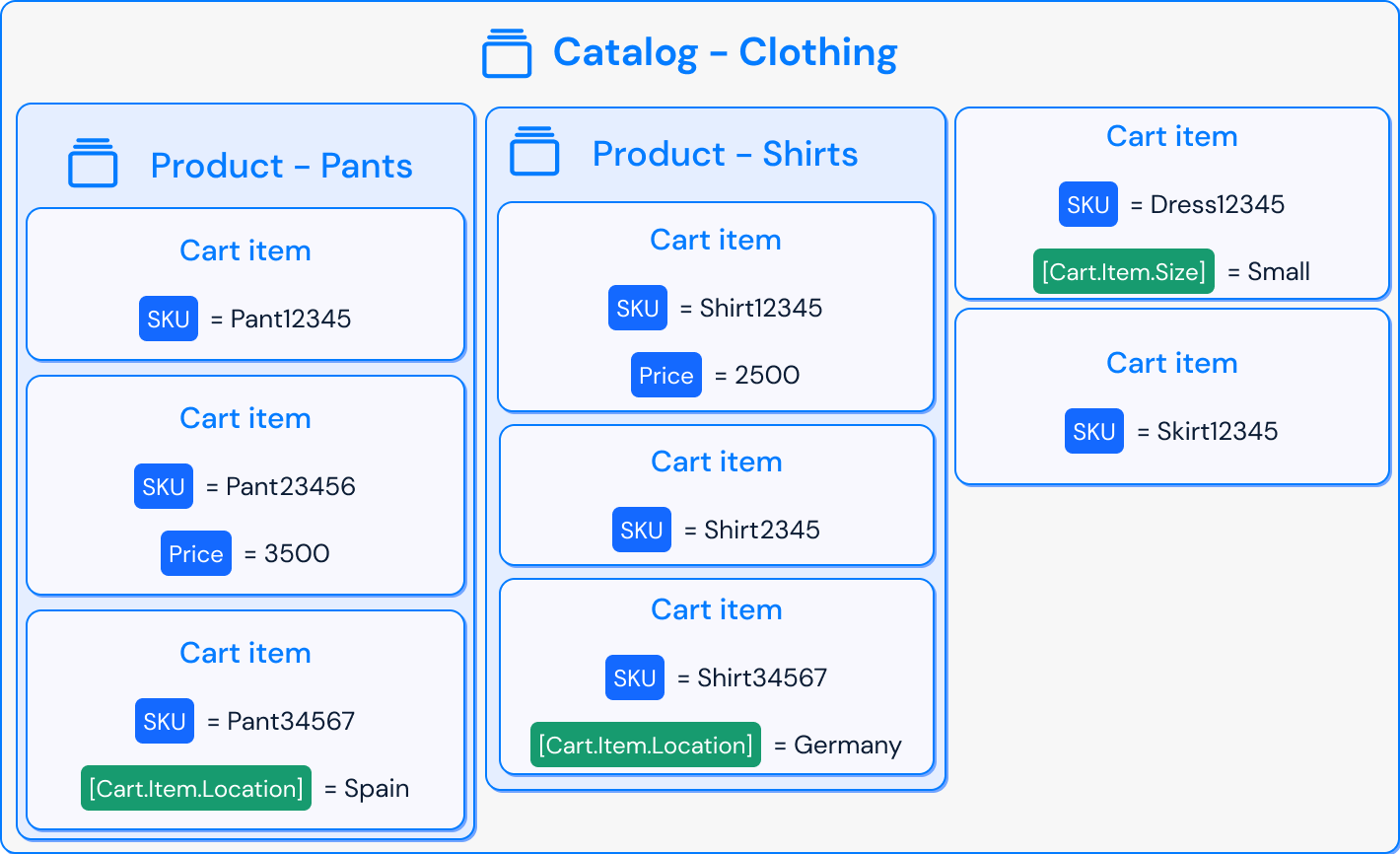
Task: Click Cart item title above Shirt2345
Action: 717,462
